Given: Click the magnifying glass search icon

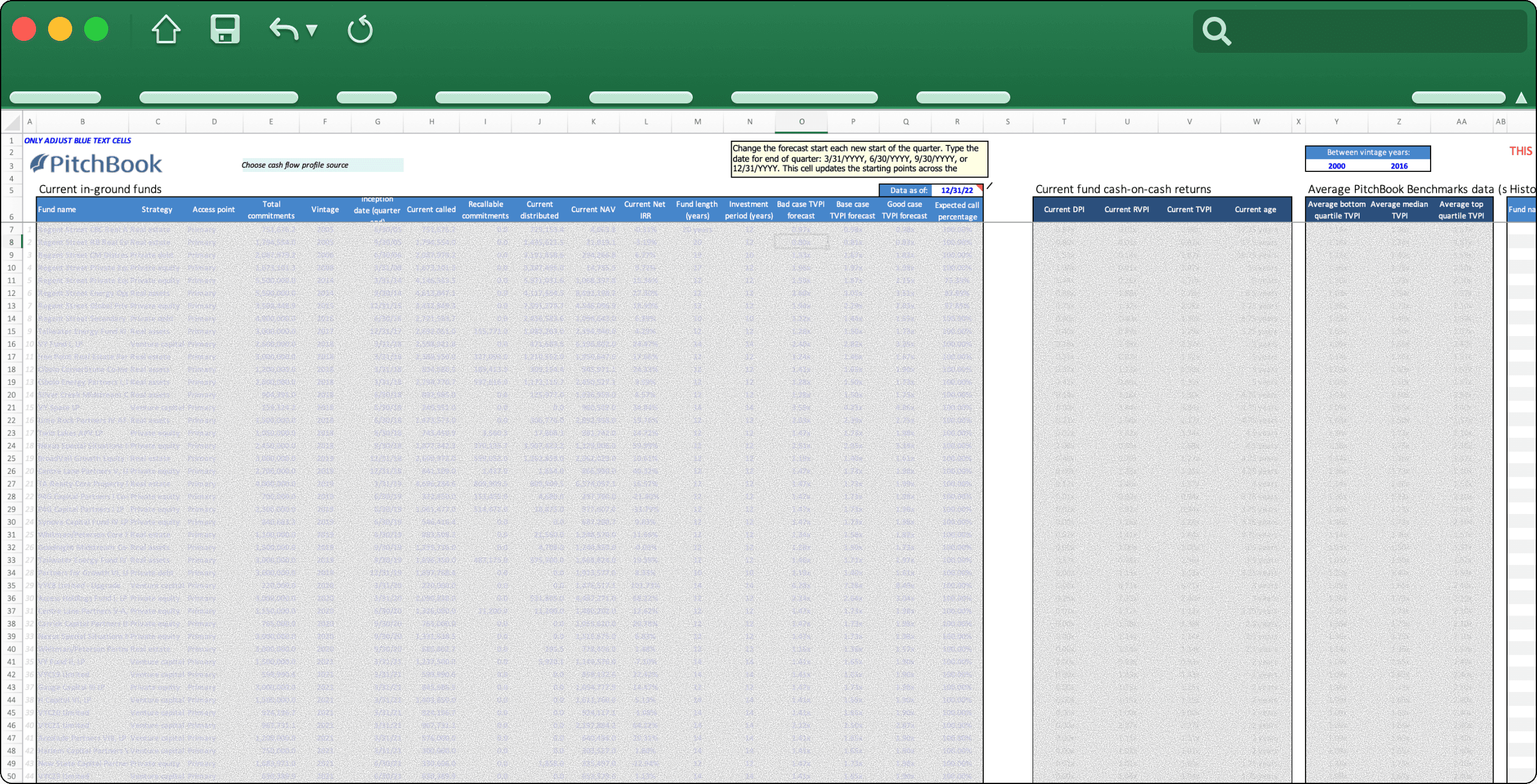Looking at the screenshot, I should (1216, 31).
